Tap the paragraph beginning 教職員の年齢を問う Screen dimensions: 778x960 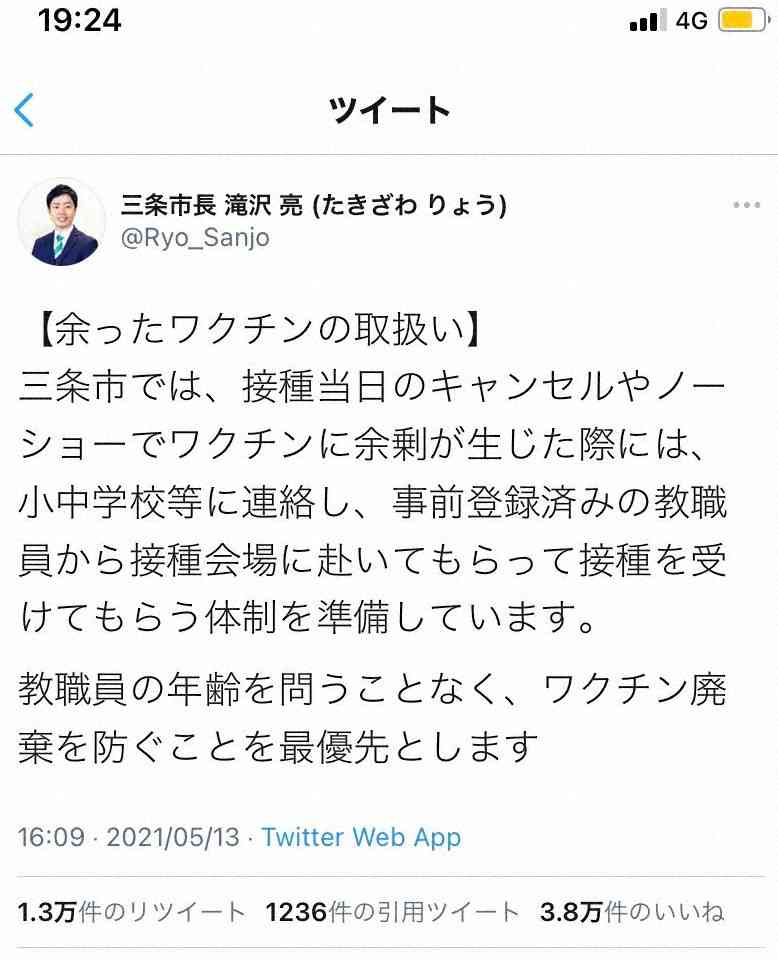[373, 718]
